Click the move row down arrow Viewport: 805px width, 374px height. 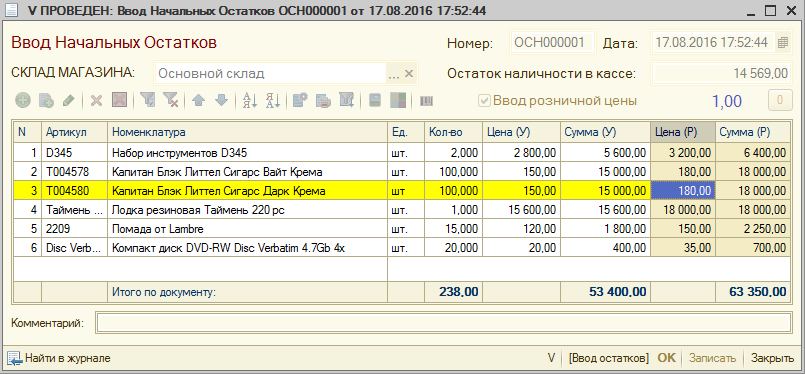coord(221,100)
